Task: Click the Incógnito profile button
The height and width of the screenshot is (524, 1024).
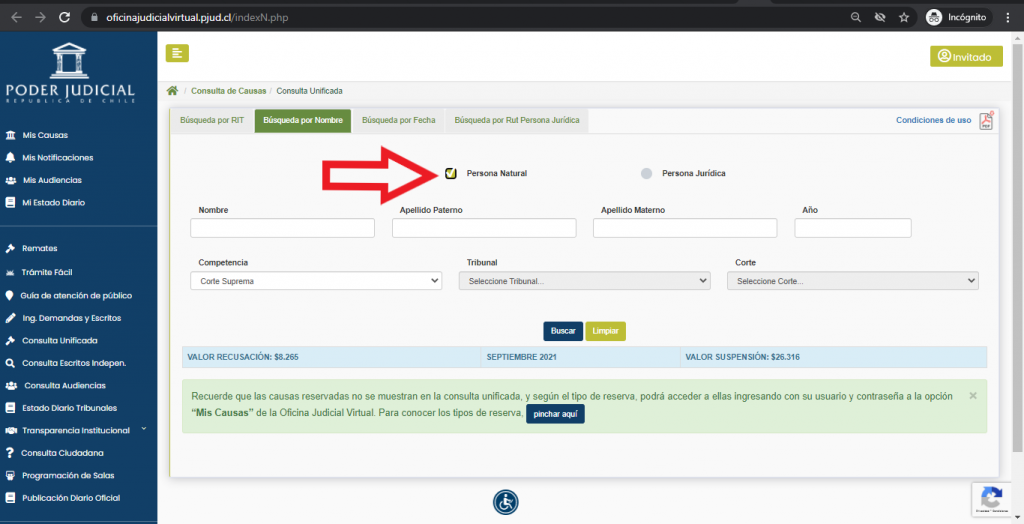Action: [x=959, y=18]
